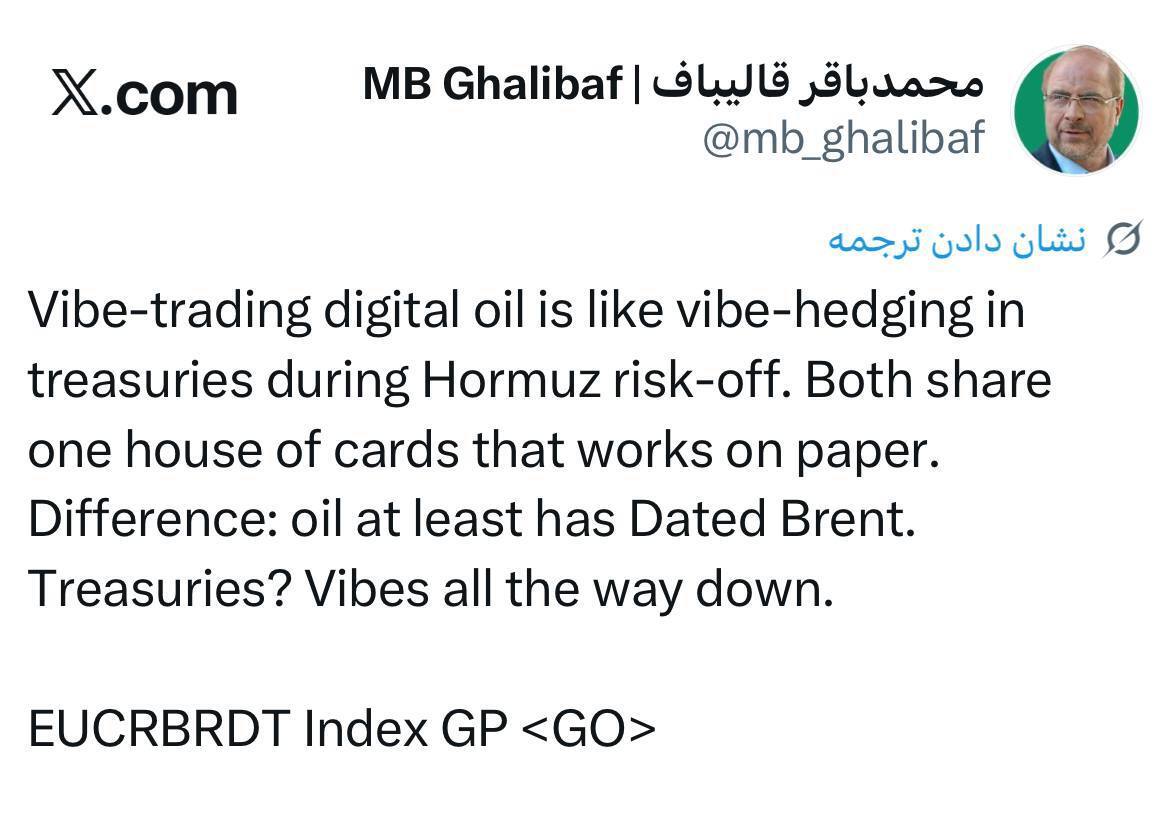
Task: Click the 'EUCRBRDT' ticker text
Action: pyautogui.click(x=159, y=729)
